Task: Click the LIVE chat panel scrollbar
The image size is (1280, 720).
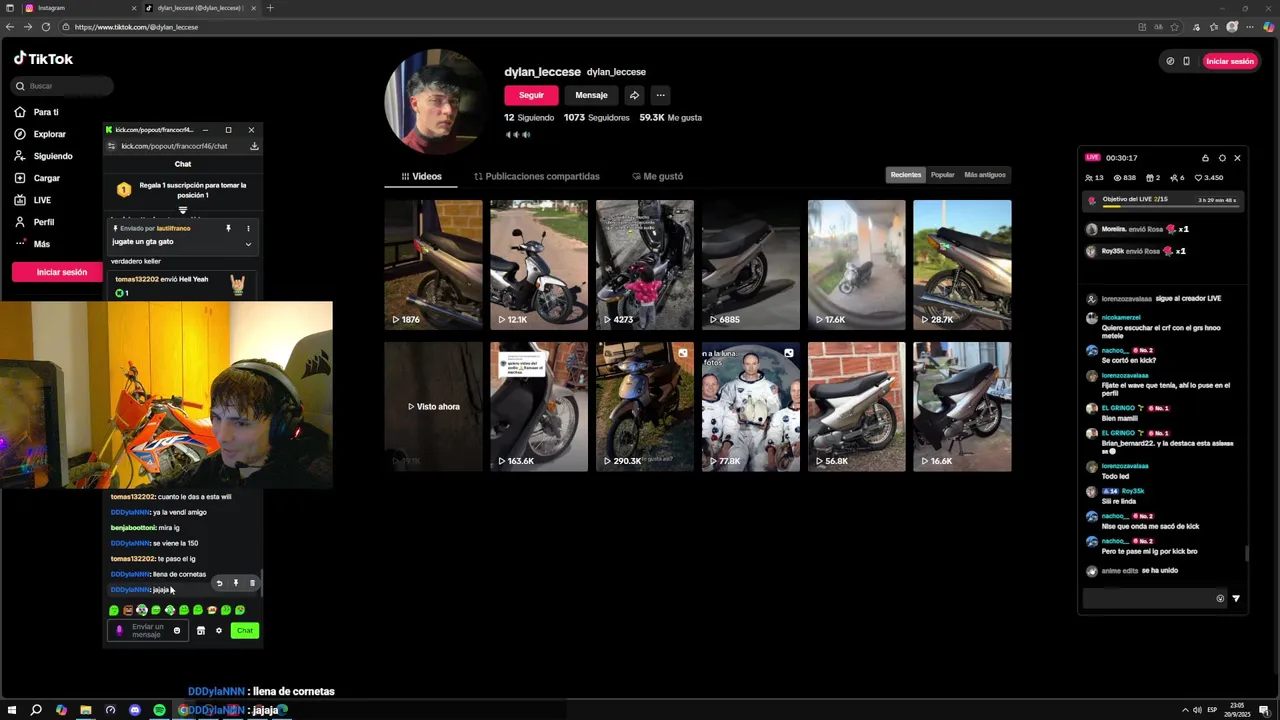Action: (1246, 554)
